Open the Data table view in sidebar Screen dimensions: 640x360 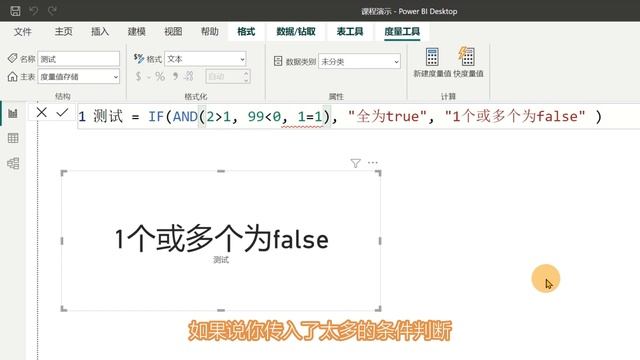13,138
